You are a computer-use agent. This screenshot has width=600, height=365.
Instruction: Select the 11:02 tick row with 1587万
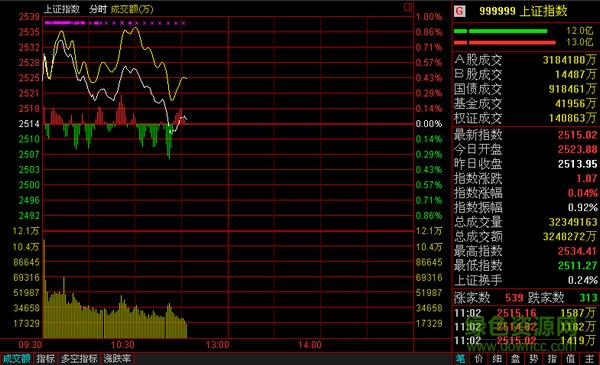(525, 313)
